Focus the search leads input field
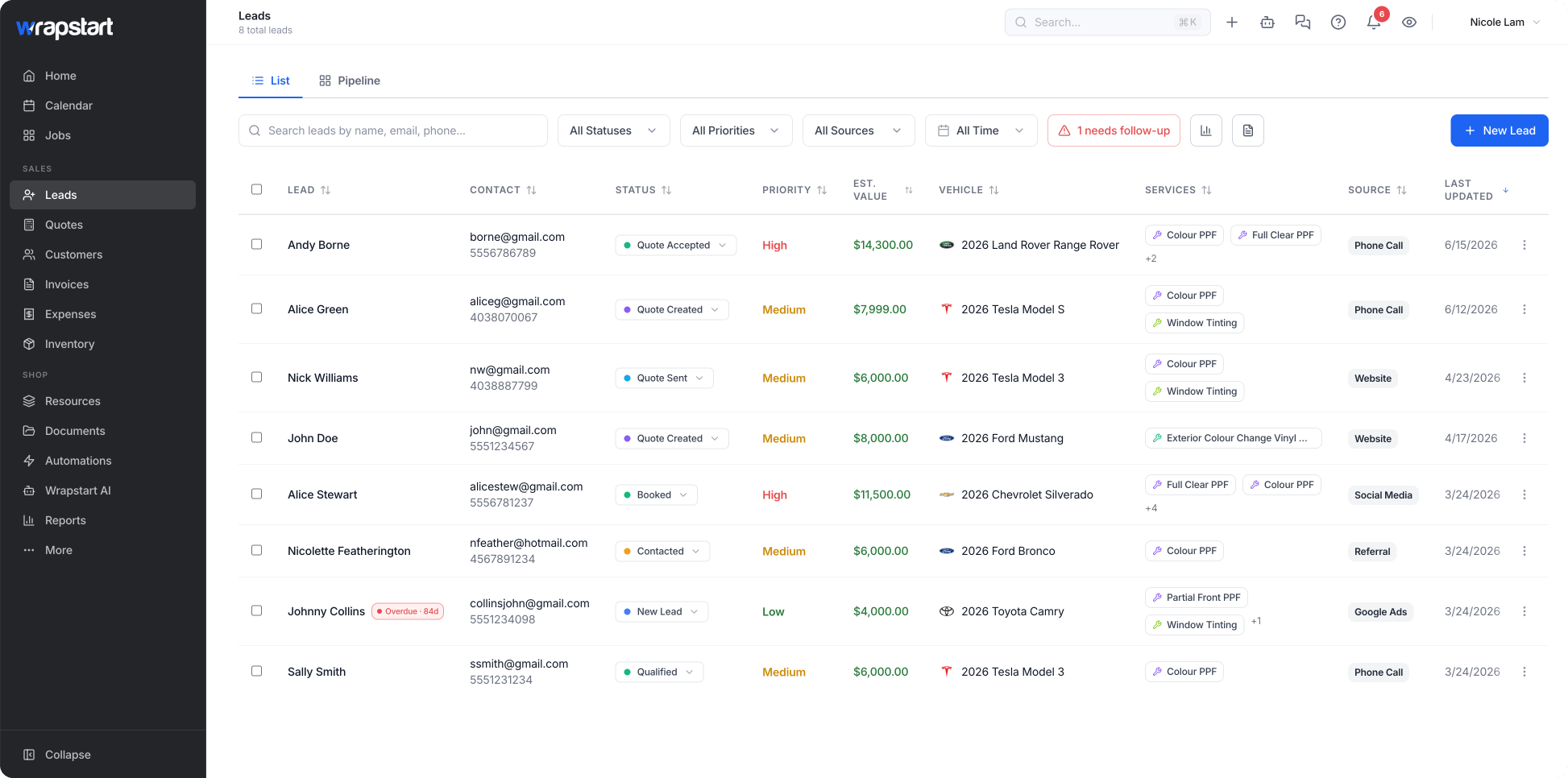 pos(393,130)
